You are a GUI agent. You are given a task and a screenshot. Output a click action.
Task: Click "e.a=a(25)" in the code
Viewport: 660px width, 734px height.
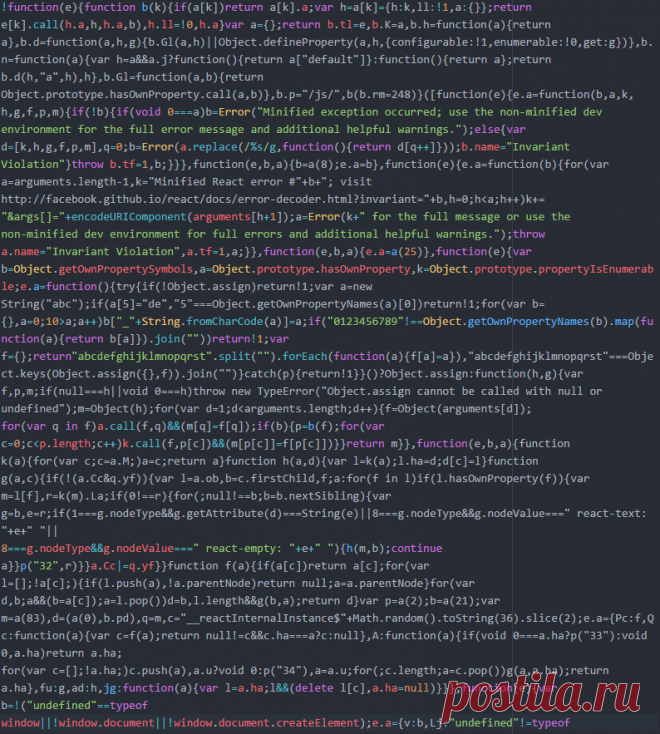(395, 252)
